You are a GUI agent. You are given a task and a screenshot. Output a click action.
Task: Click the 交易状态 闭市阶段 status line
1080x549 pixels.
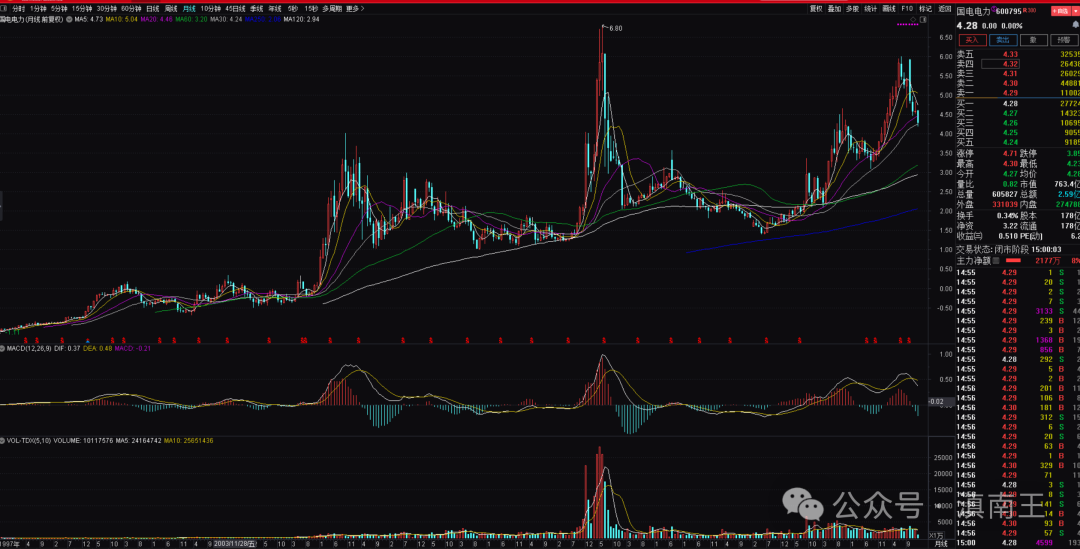[1009, 249]
